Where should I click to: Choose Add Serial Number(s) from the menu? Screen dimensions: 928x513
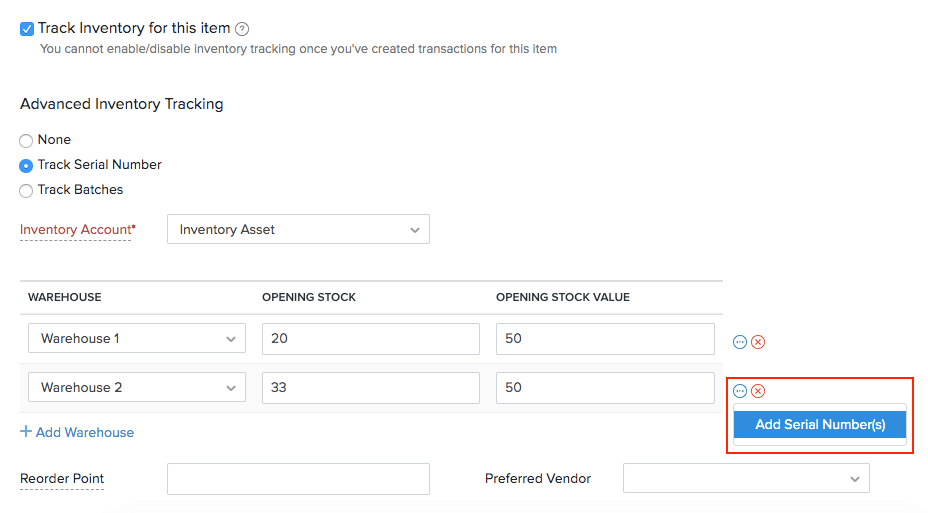click(820, 424)
